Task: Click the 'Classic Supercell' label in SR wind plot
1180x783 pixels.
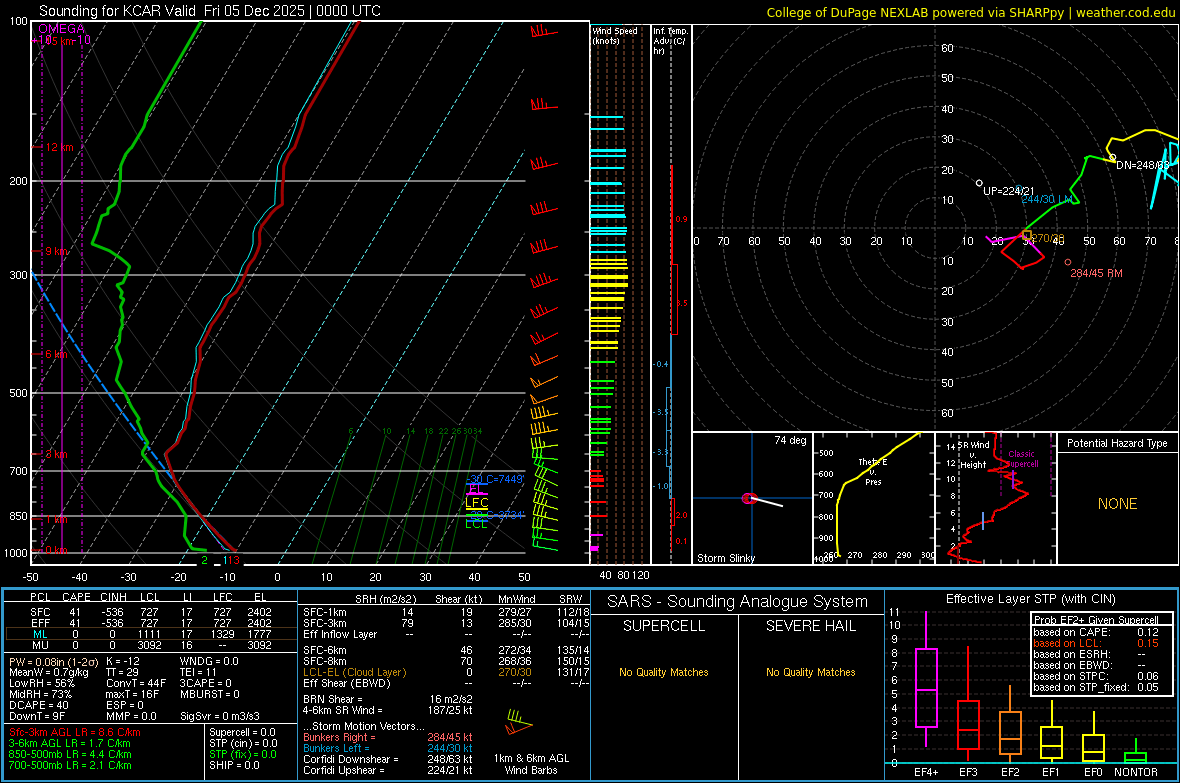Action: [1022, 459]
